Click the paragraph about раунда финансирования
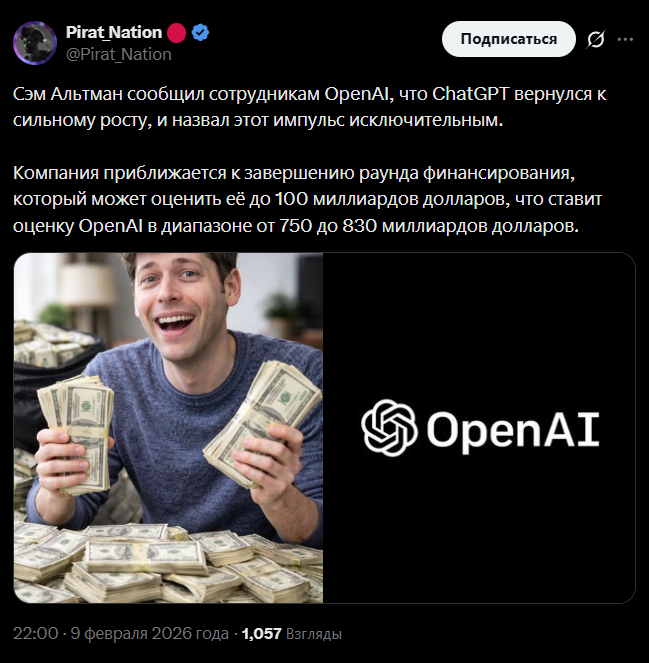This screenshot has height=663, width=649. click(x=307, y=199)
